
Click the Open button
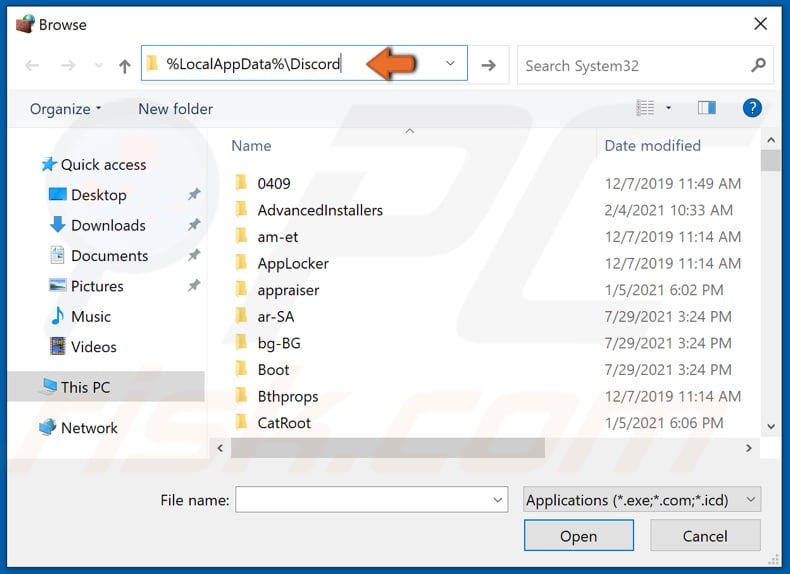click(x=578, y=536)
